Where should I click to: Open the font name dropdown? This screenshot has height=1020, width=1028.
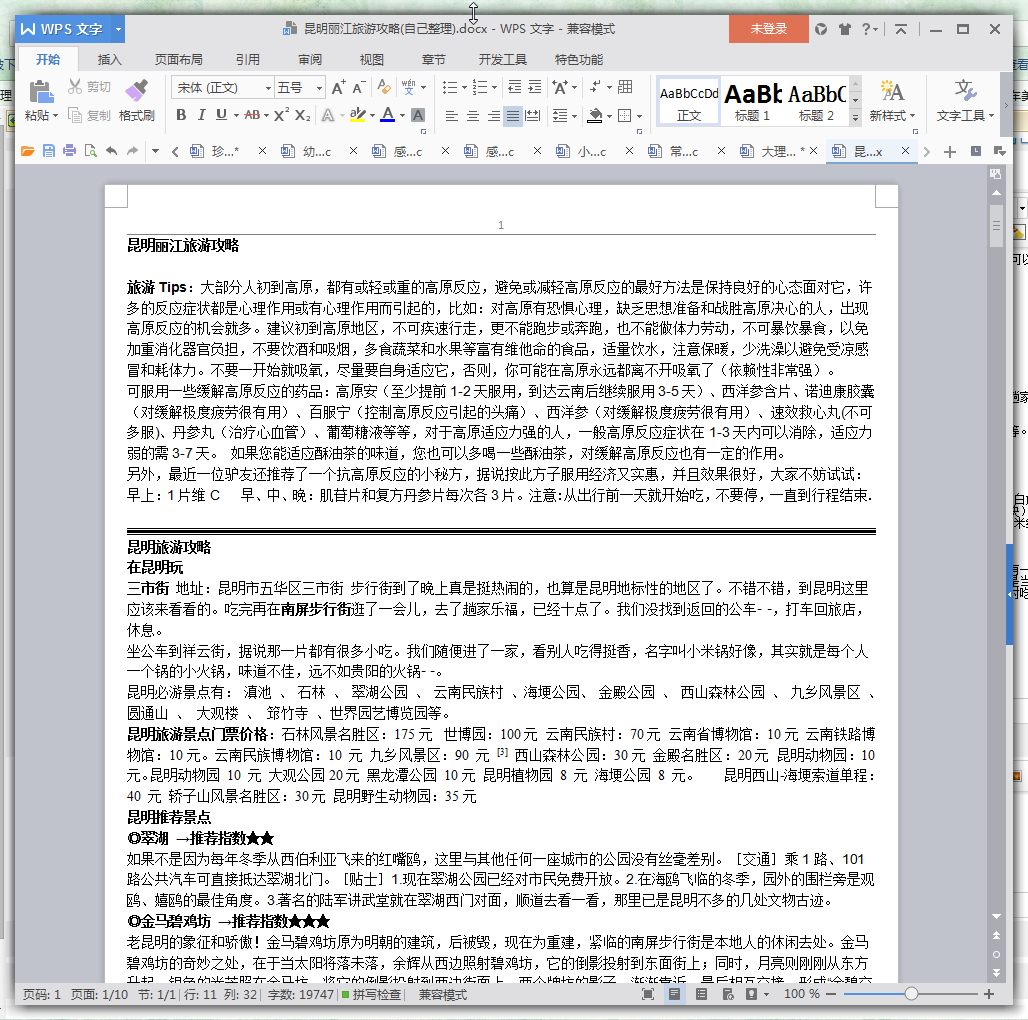click(268, 88)
